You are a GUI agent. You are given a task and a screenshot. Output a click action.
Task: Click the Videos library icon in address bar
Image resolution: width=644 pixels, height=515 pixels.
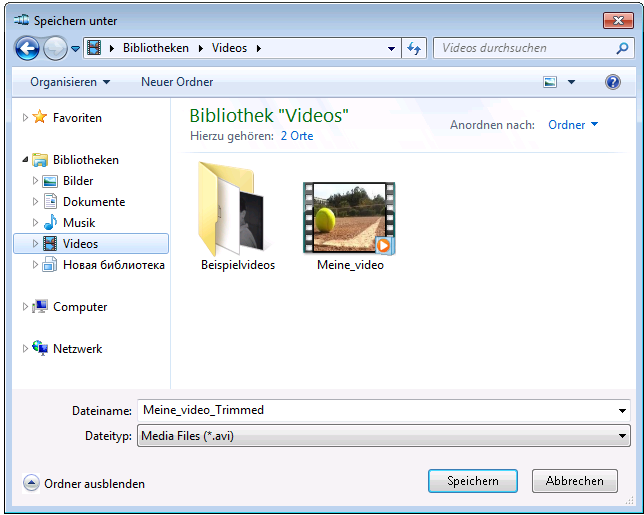[x=94, y=48]
